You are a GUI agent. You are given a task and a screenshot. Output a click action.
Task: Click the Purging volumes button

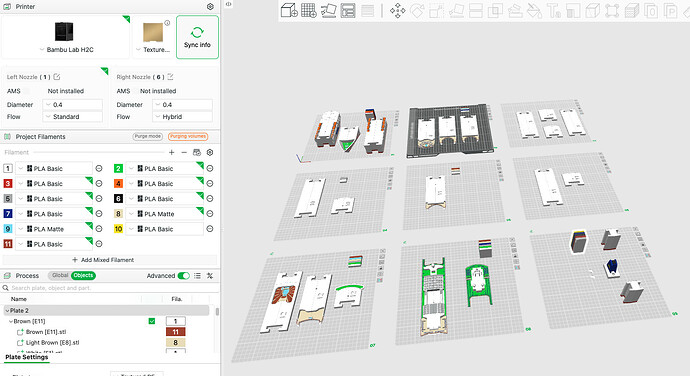point(188,136)
